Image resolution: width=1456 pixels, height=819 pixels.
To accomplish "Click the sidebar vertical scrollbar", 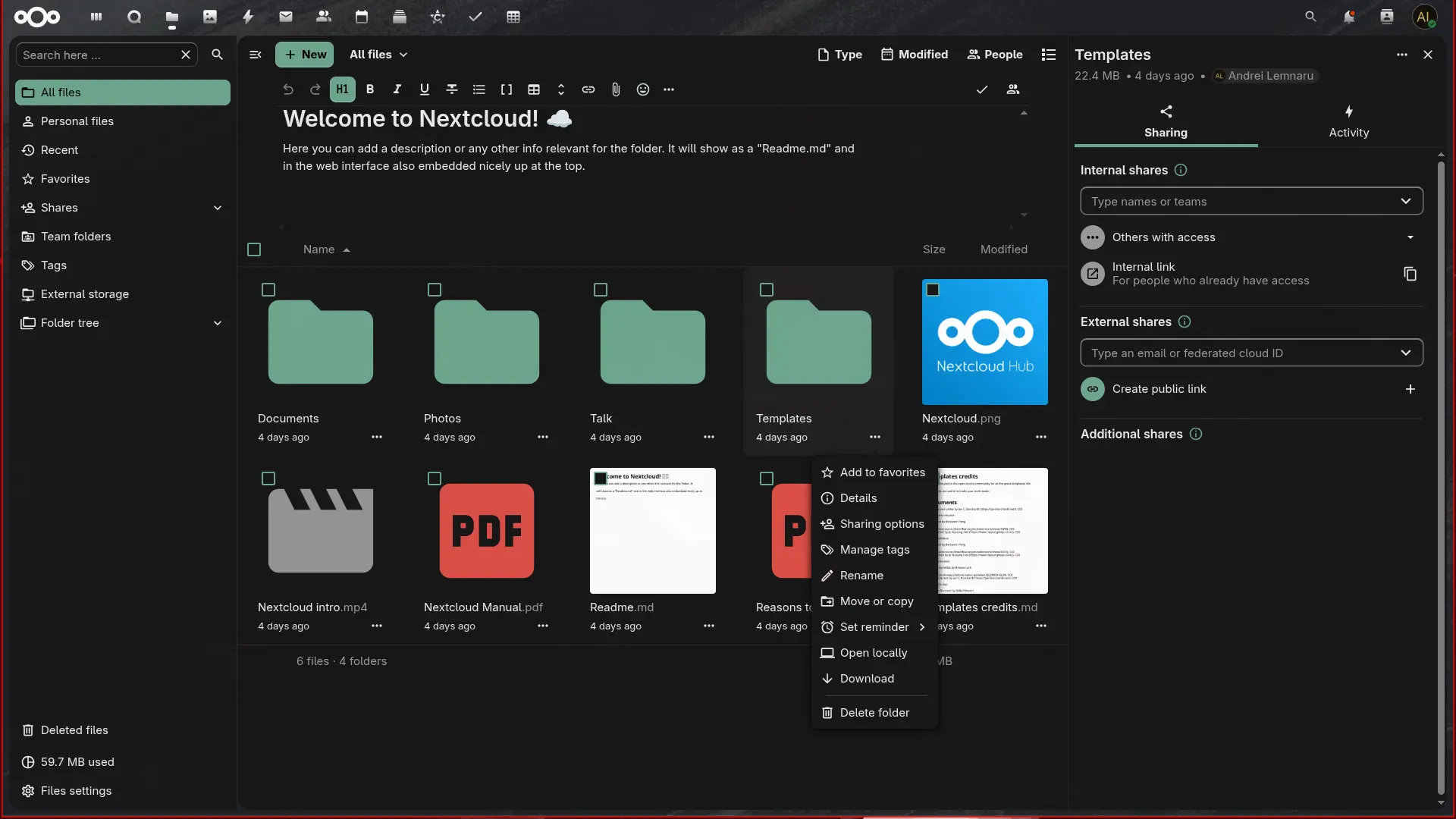I will [1441, 478].
